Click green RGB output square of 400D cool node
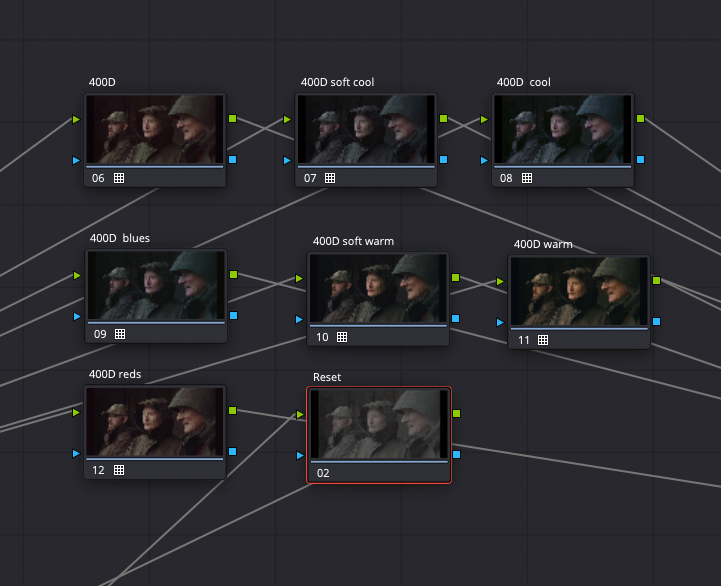 click(x=640, y=119)
